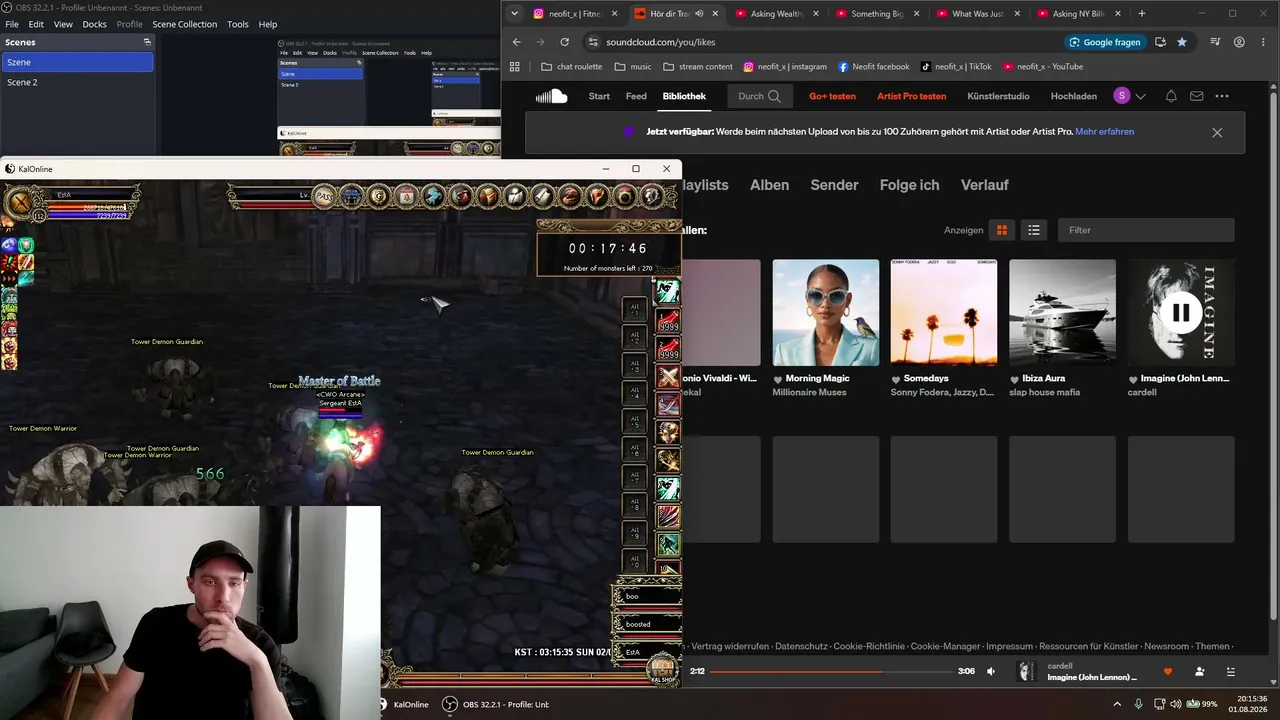
Task: Dismiss the Artist Pro announcement banner
Action: point(1217,132)
